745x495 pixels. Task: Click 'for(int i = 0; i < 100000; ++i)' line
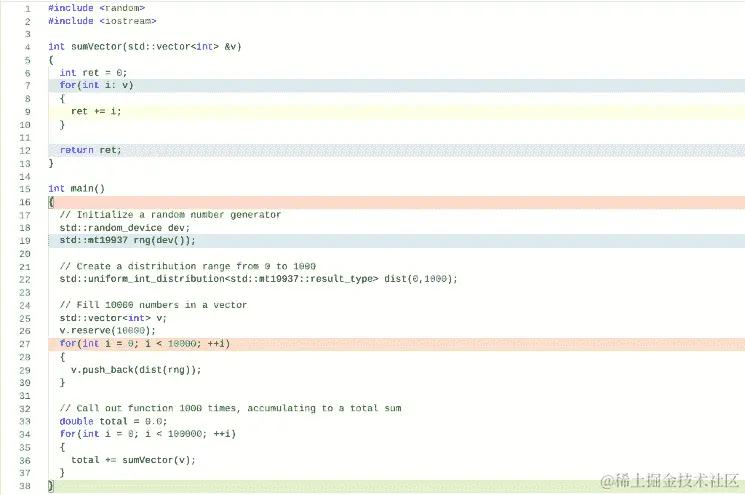[147, 434]
